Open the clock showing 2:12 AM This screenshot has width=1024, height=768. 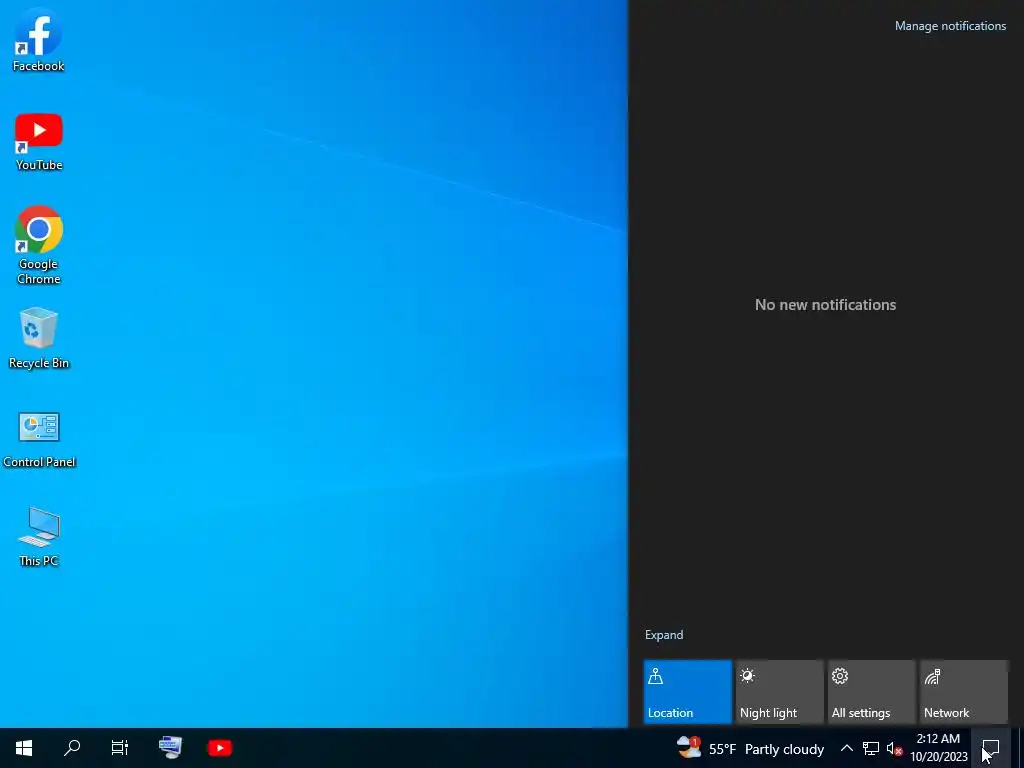(x=938, y=748)
